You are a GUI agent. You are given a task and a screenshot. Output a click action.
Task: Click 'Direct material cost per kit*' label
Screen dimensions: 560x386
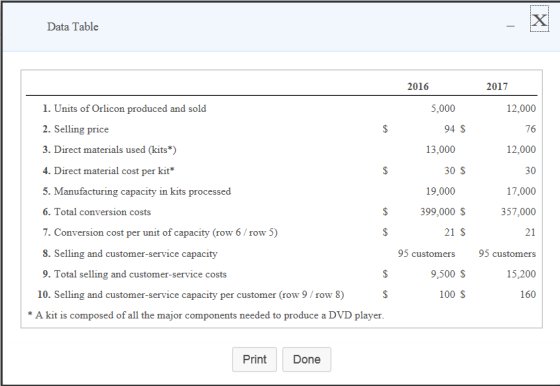[114, 171]
